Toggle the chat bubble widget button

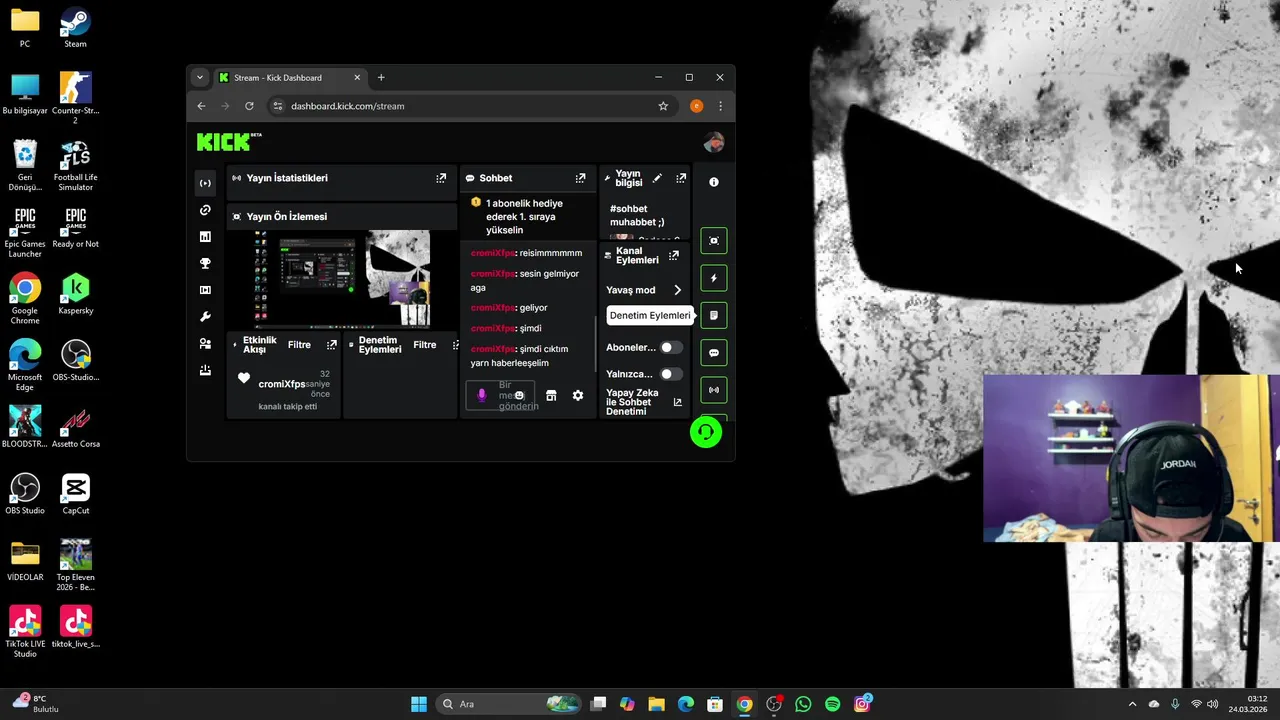[x=714, y=353]
